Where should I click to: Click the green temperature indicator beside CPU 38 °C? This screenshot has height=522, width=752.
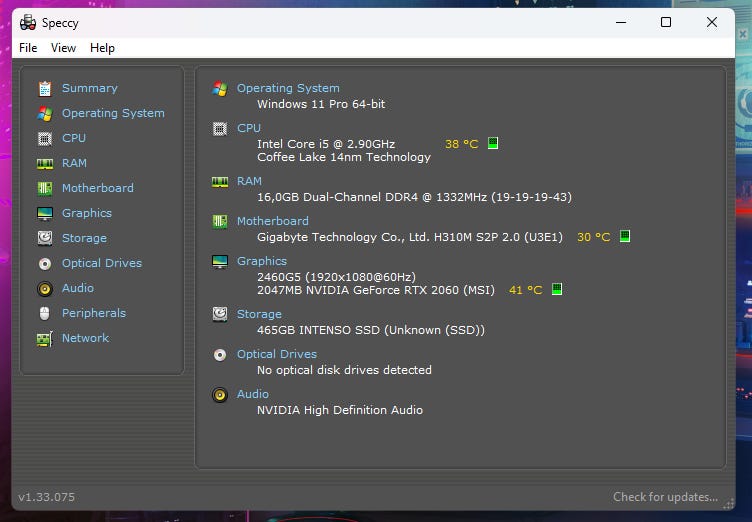[x=493, y=143]
